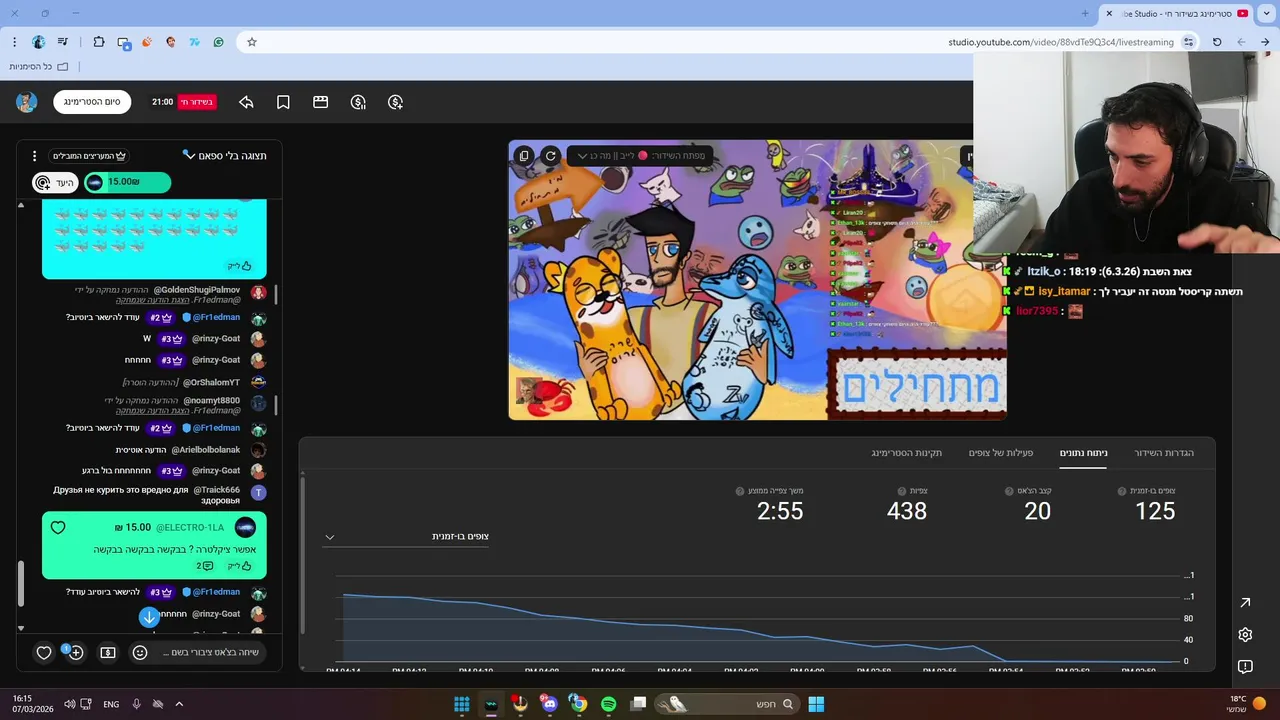The image size is (1280, 720).
Task: Click the Windows Start button
Action: coord(816,704)
